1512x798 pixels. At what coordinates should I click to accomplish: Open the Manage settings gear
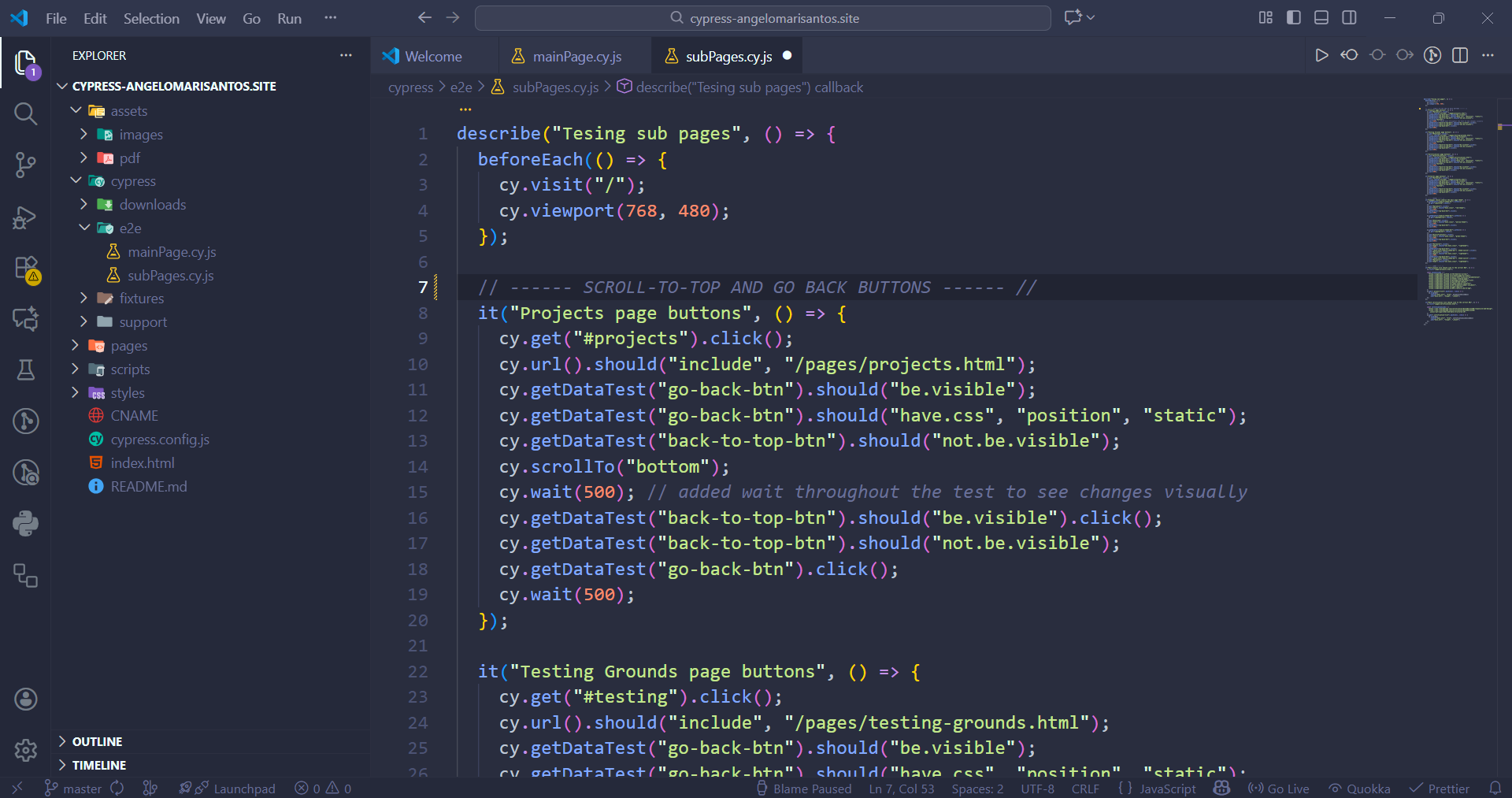(x=25, y=750)
